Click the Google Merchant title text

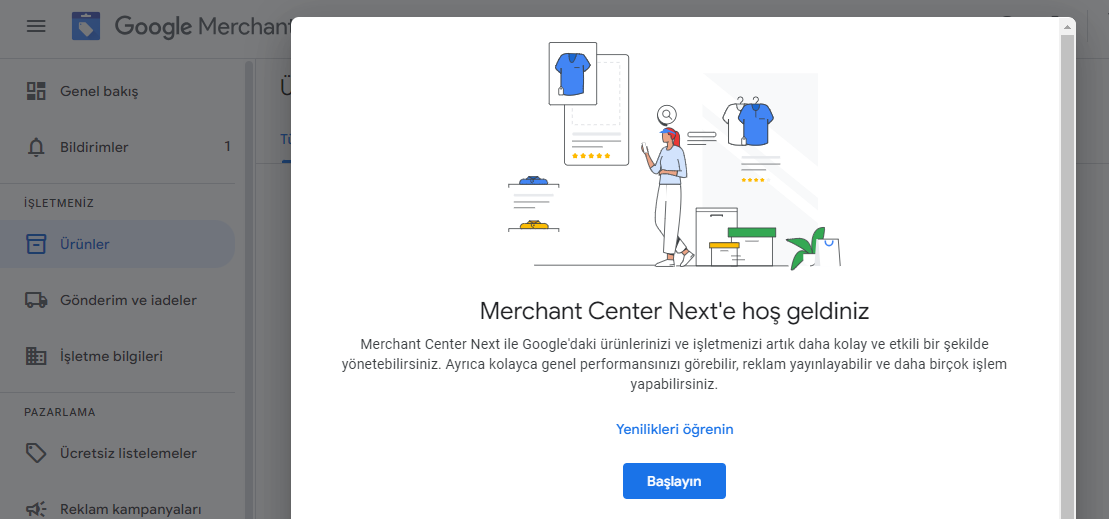[x=202, y=26]
